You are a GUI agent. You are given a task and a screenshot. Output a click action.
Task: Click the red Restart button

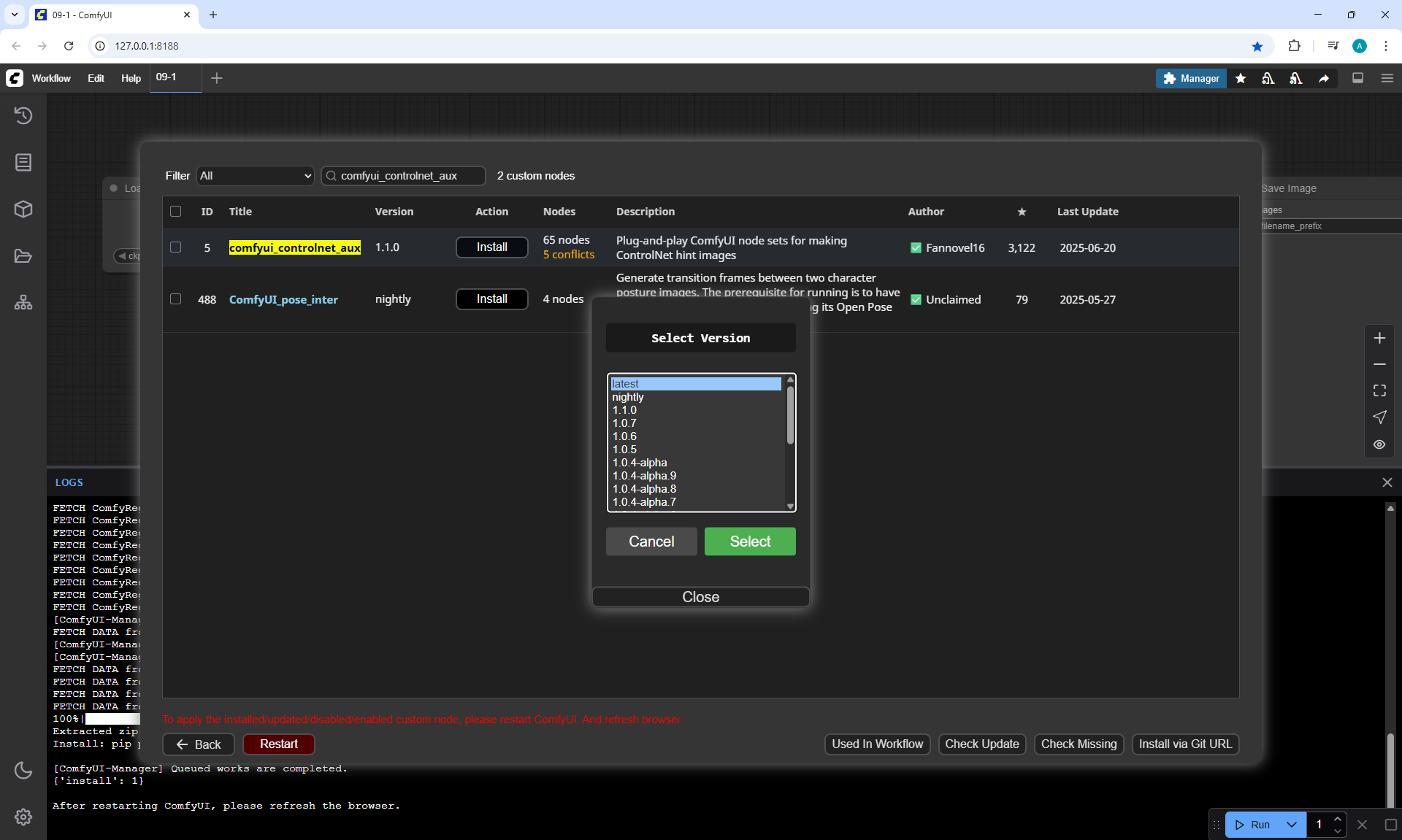[278, 744]
